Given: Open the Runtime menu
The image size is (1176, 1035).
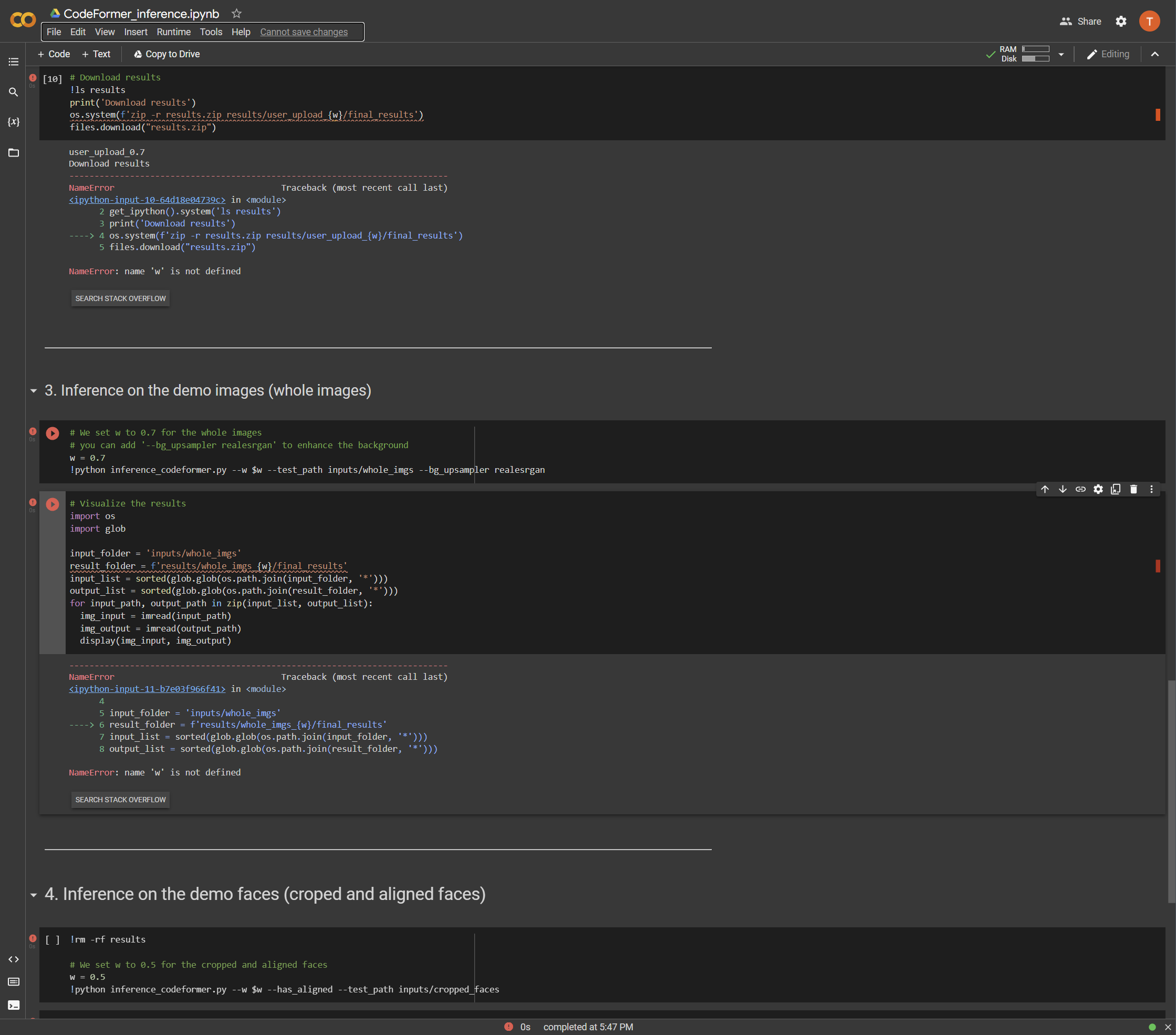Looking at the screenshot, I should coord(173,32).
